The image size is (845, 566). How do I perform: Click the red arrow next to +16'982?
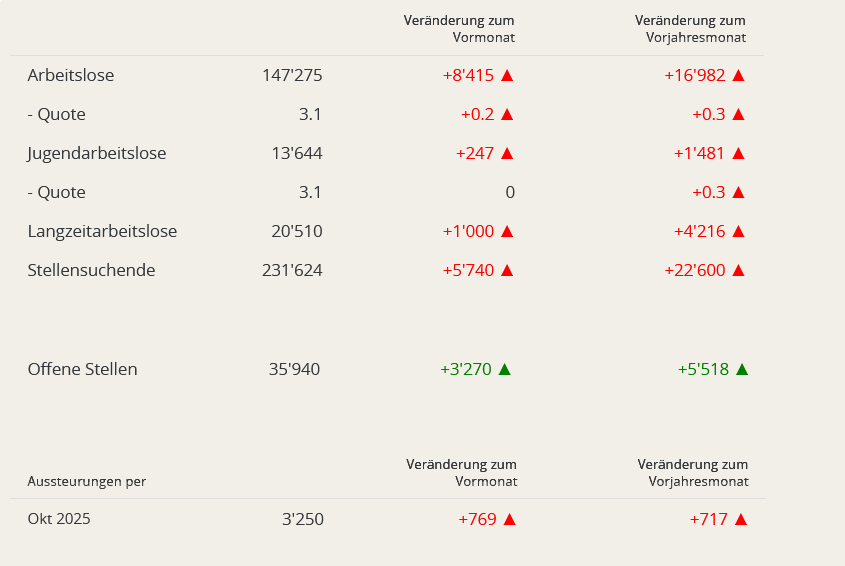tap(739, 75)
